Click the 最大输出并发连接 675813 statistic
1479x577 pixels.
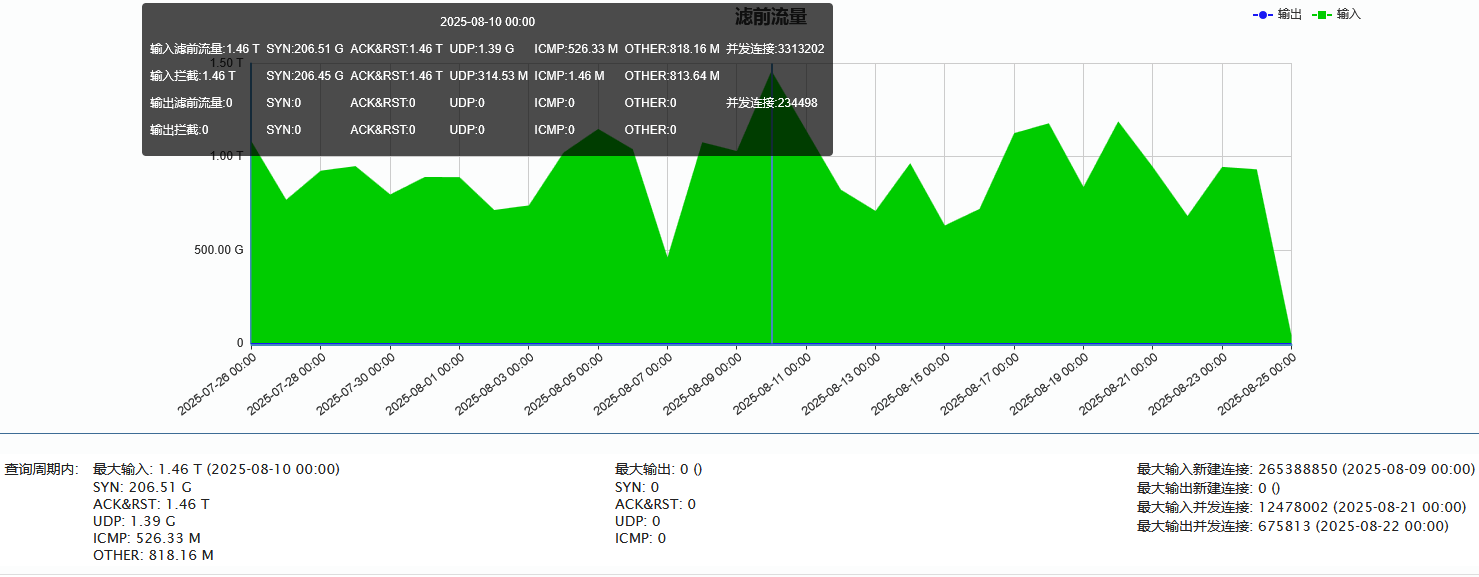click(1292, 526)
